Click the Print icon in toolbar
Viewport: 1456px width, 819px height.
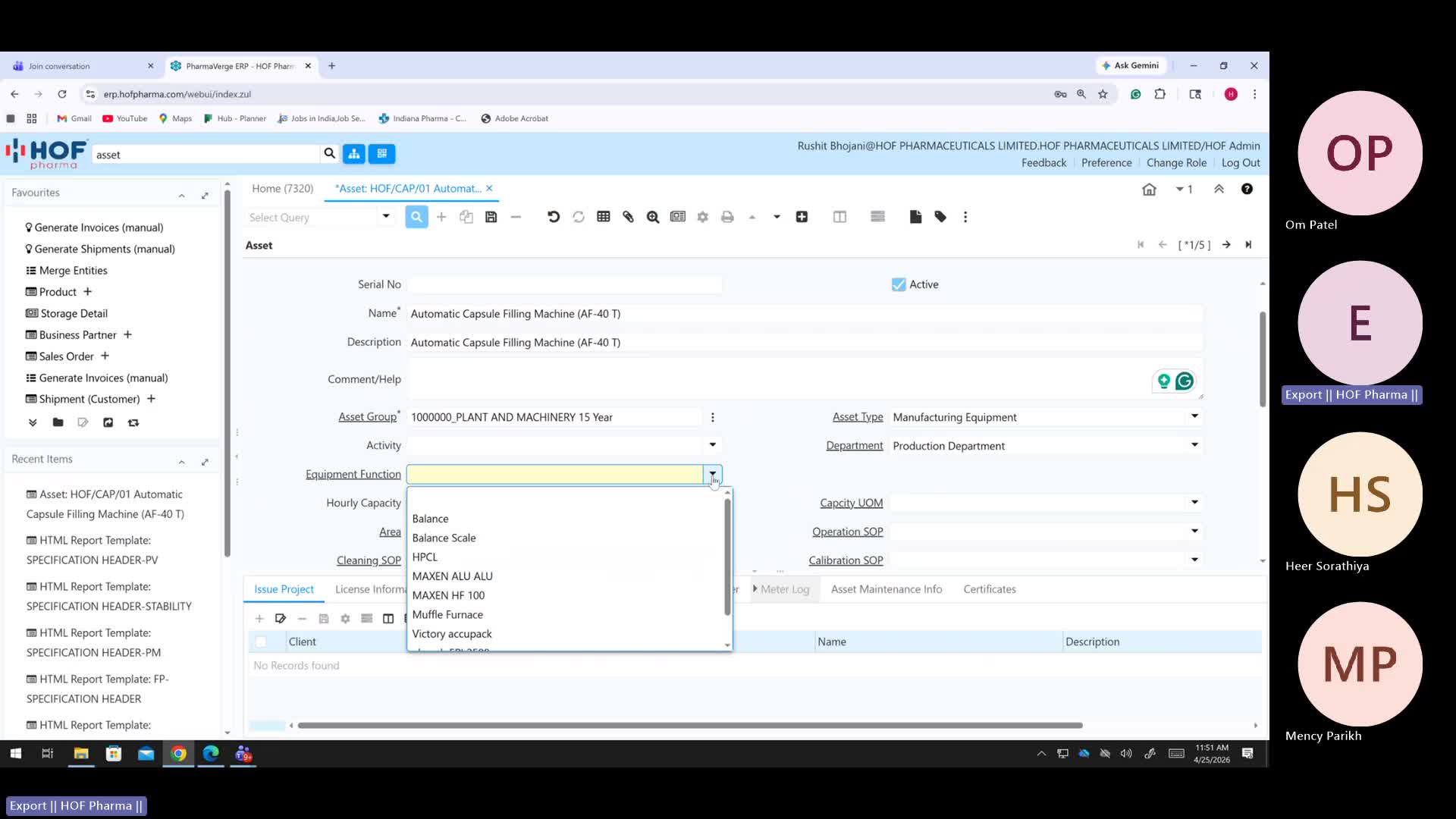pos(727,217)
